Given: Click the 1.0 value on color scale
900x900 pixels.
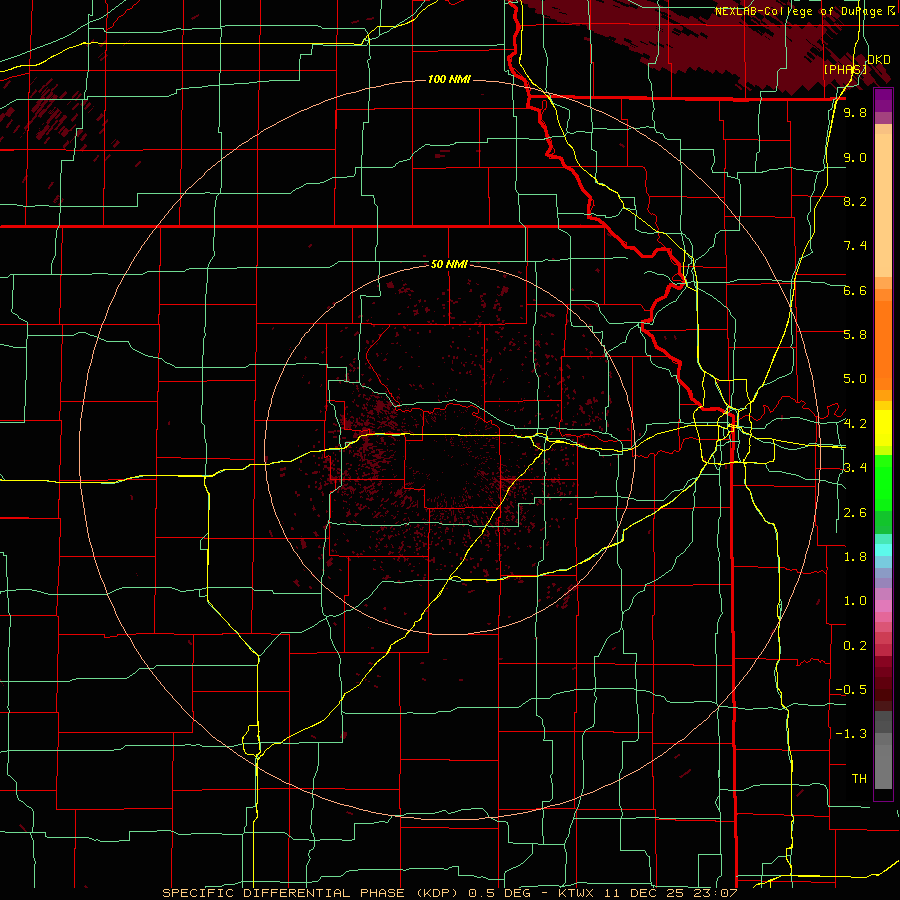Looking at the screenshot, I should point(855,601).
